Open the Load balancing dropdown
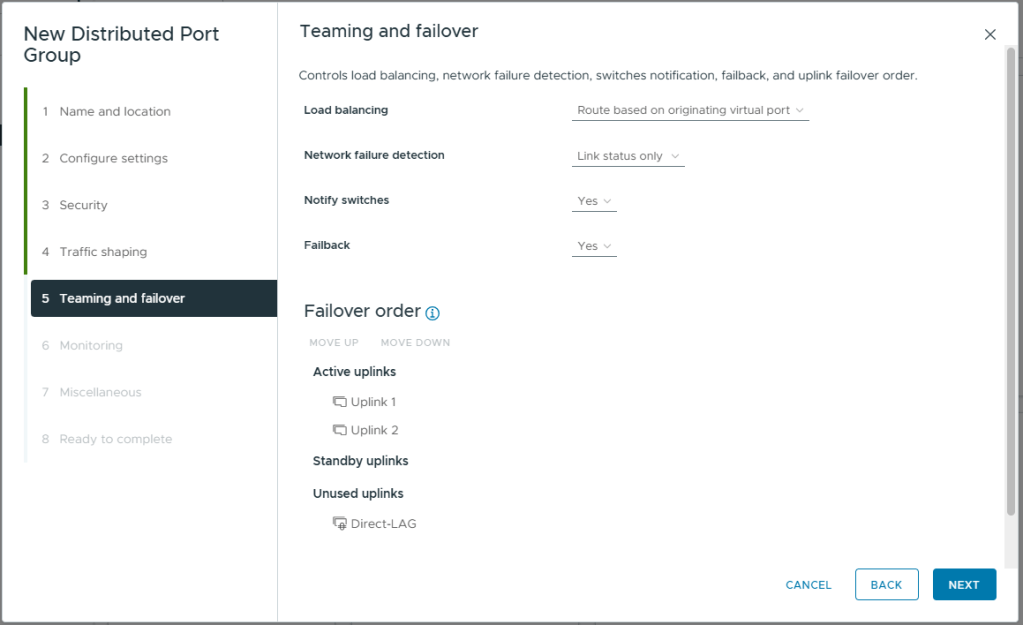The width and height of the screenshot is (1023, 625). (690, 110)
